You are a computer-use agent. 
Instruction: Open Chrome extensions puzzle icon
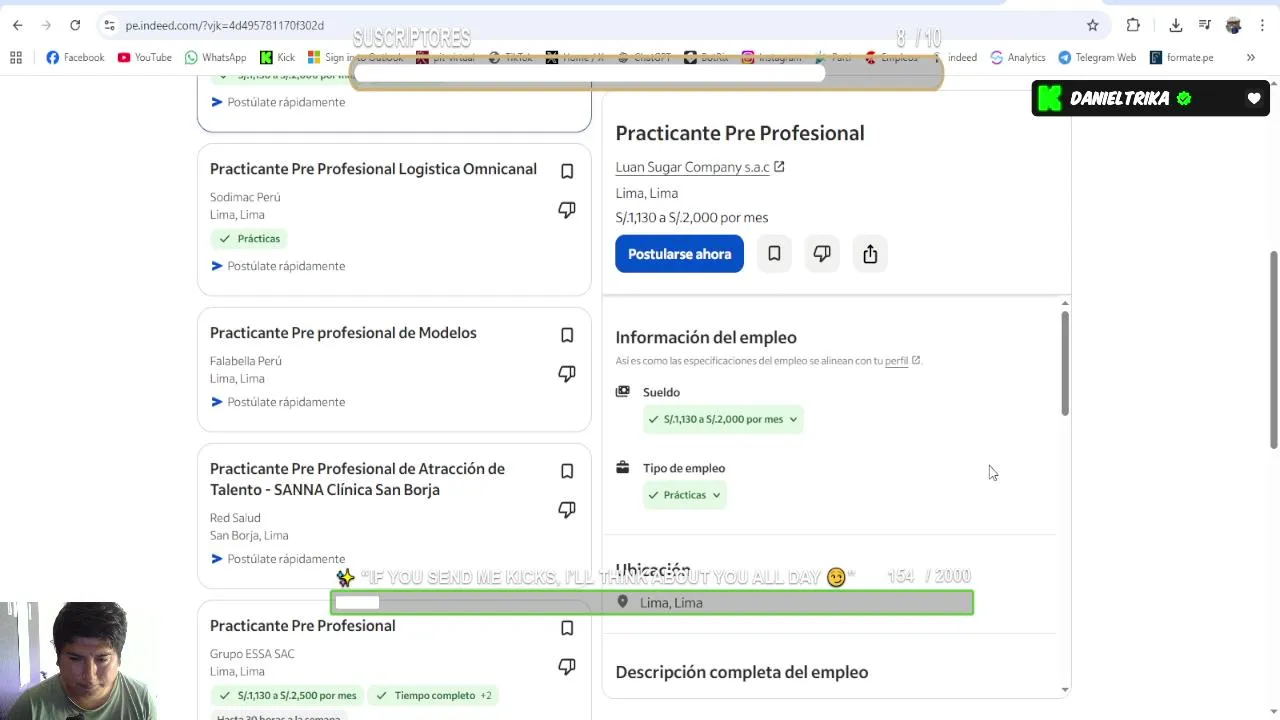[1133, 25]
